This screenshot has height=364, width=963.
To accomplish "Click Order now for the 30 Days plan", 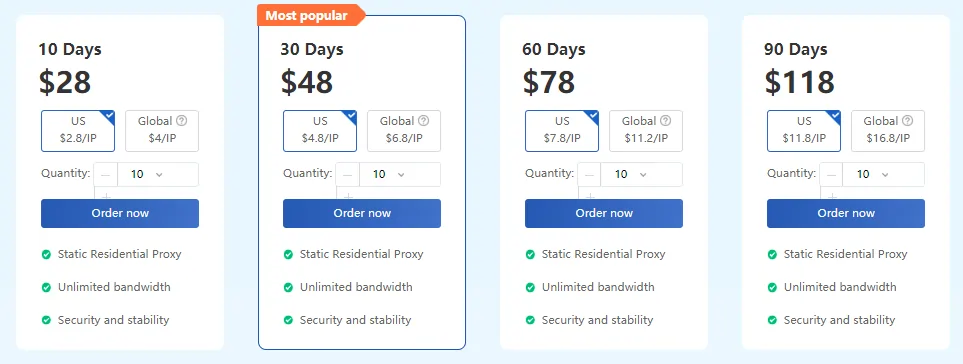I will point(362,213).
